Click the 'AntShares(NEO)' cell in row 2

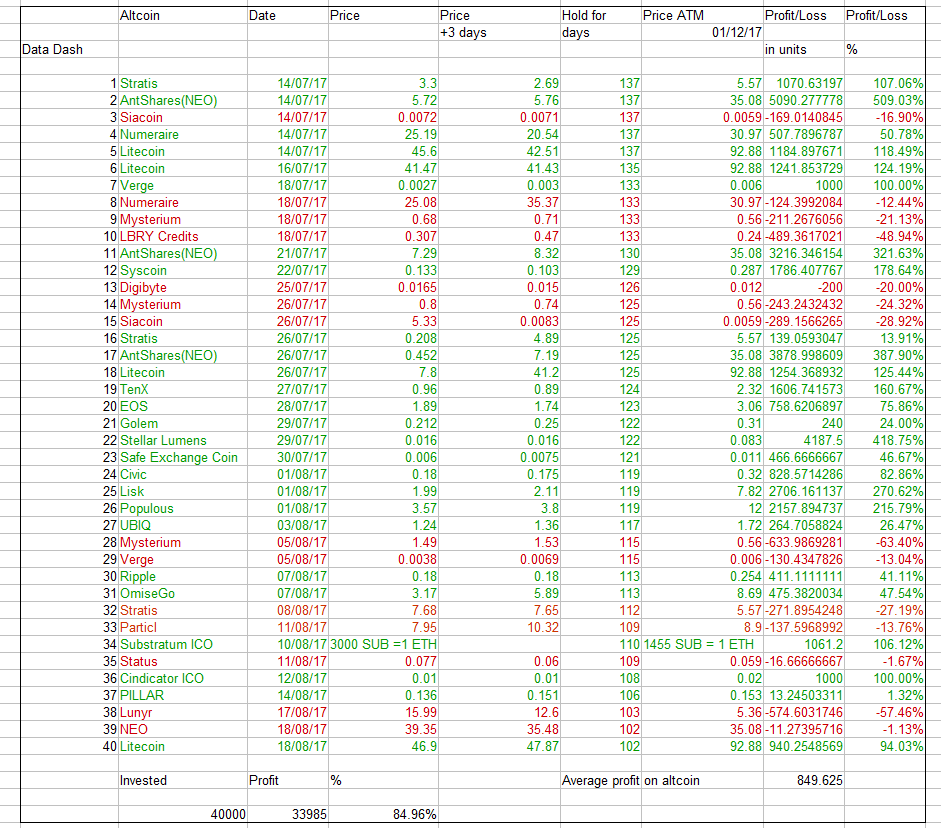point(183,100)
